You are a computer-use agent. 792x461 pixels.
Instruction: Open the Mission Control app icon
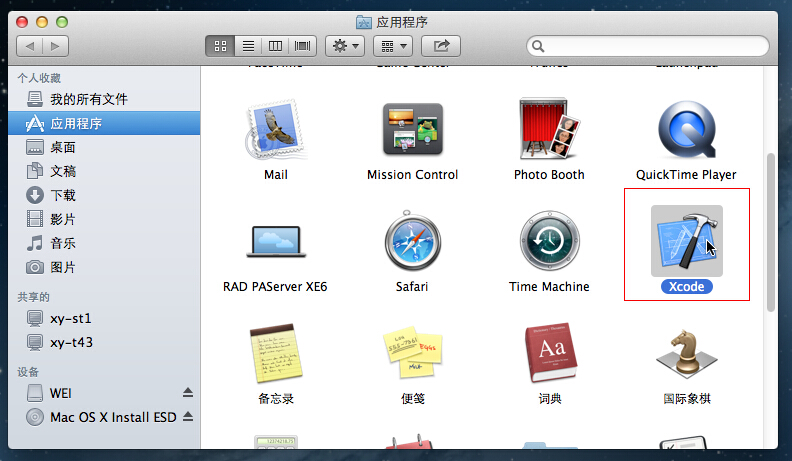click(413, 129)
